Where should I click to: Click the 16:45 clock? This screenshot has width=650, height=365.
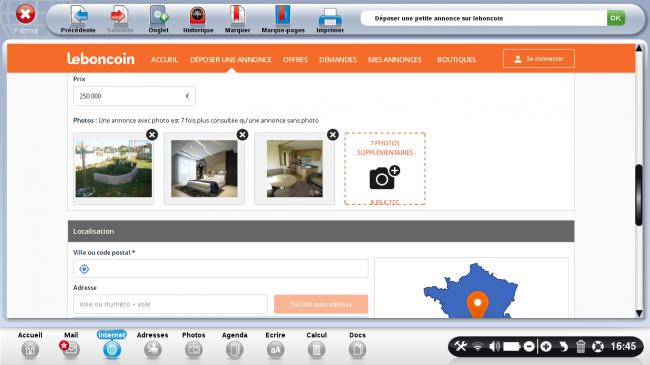click(x=623, y=346)
